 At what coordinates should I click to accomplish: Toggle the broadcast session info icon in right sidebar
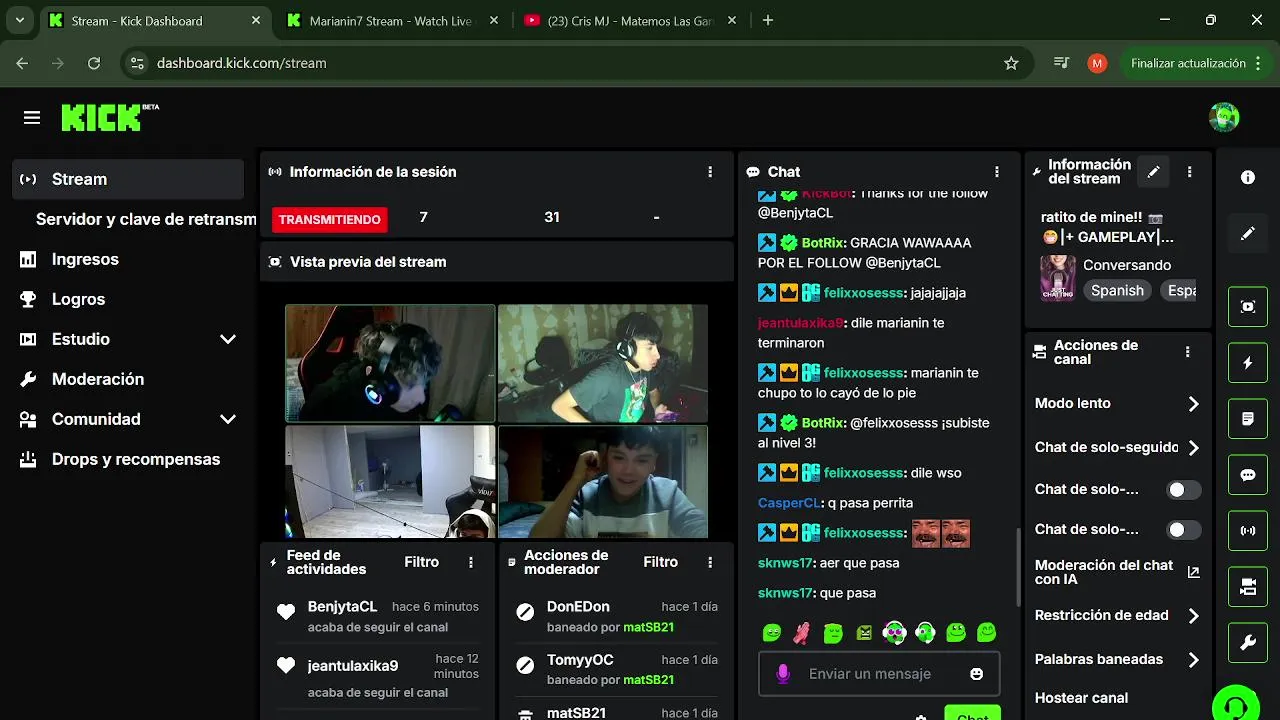pos(1248,531)
